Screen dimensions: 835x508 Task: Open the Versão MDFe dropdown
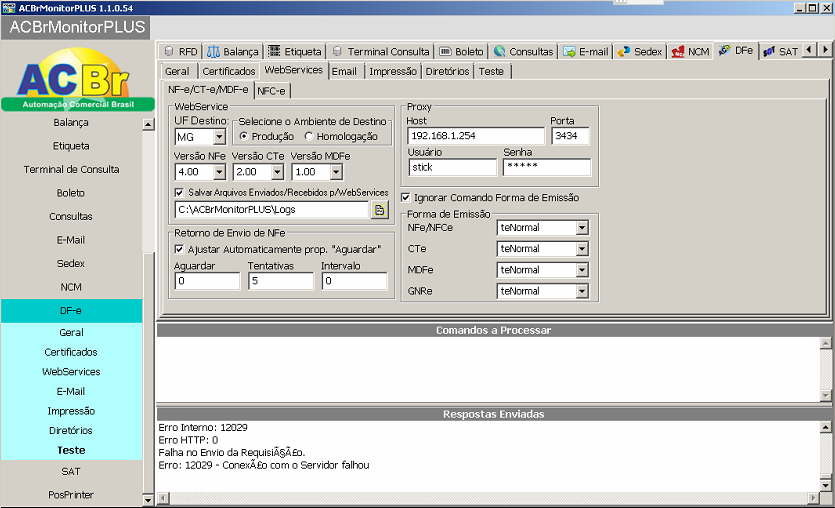point(336,172)
